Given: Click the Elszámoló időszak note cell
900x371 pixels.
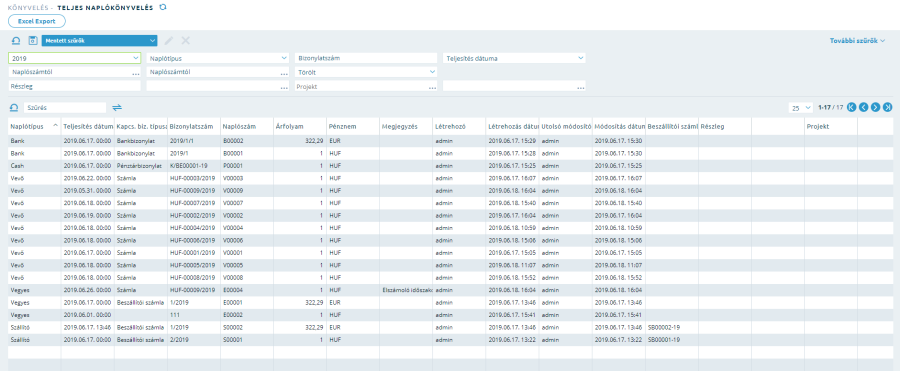Looking at the screenshot, I should pyautogui.click(x=405, y=290).
